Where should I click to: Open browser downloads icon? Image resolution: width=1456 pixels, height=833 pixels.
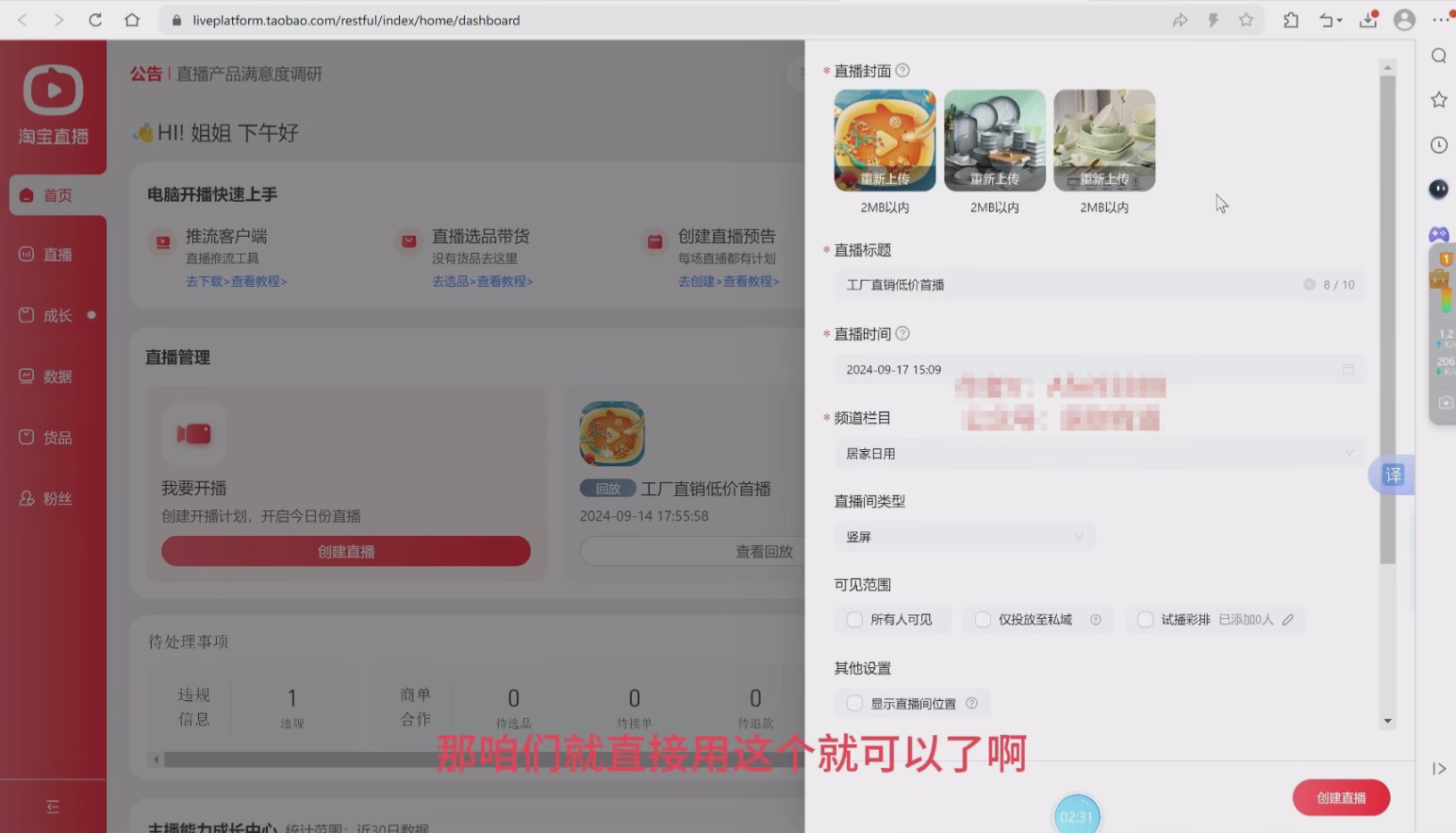pyautogui.click(x=1368, y=19)
